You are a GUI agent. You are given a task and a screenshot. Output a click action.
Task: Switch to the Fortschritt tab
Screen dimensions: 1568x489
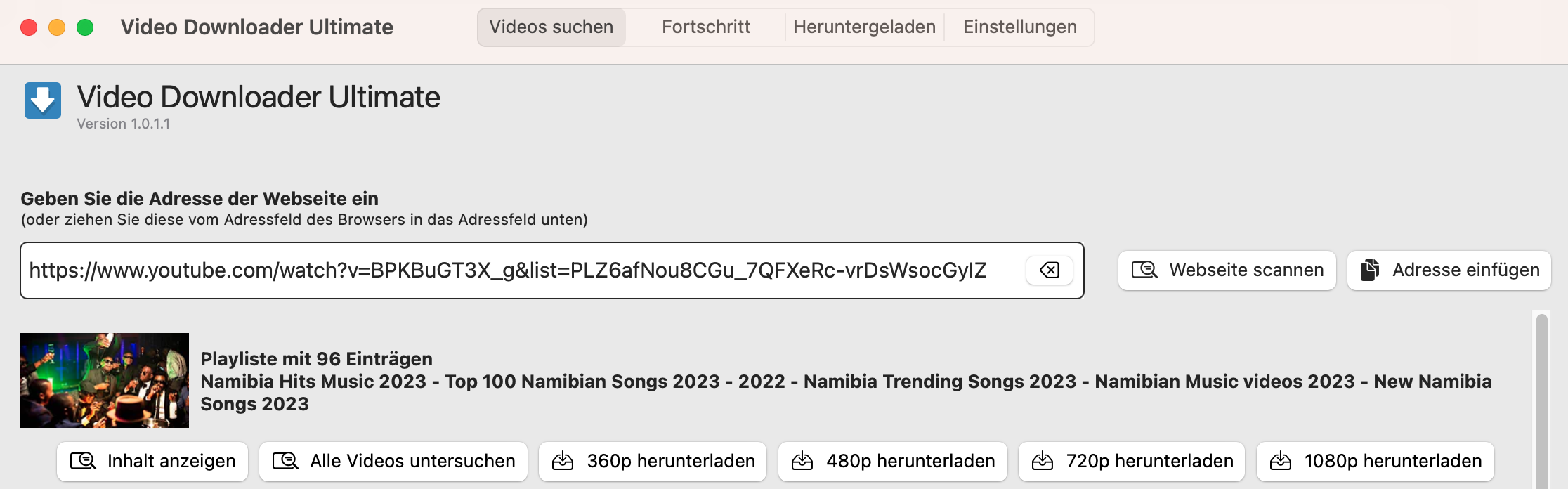[x=706, y=27]
